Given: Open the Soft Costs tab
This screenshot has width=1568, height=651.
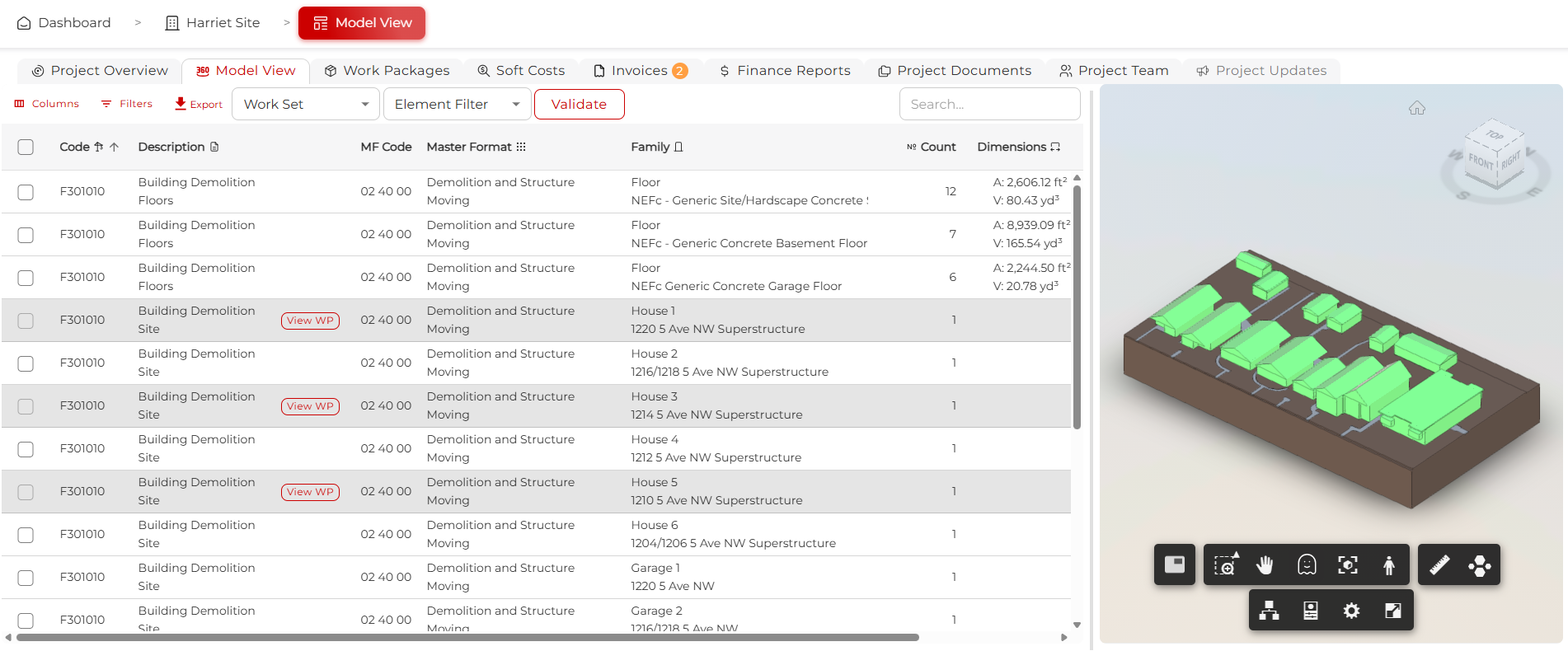Looking at the screenshot, I should point(522,71).
